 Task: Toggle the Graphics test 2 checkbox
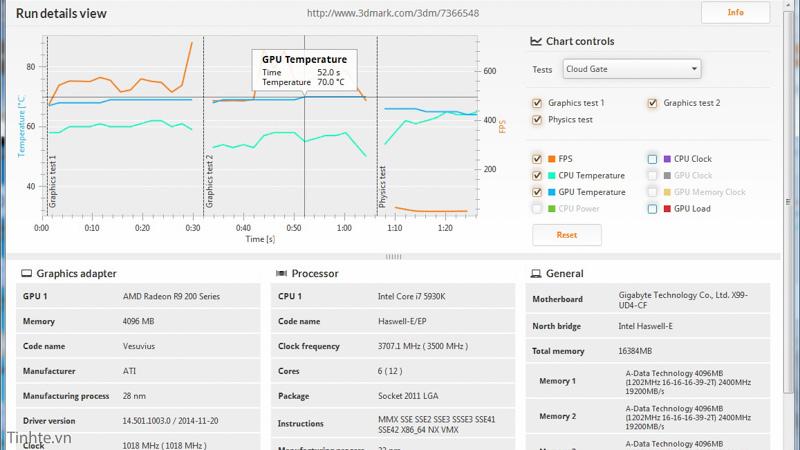[x=653, y=103]
